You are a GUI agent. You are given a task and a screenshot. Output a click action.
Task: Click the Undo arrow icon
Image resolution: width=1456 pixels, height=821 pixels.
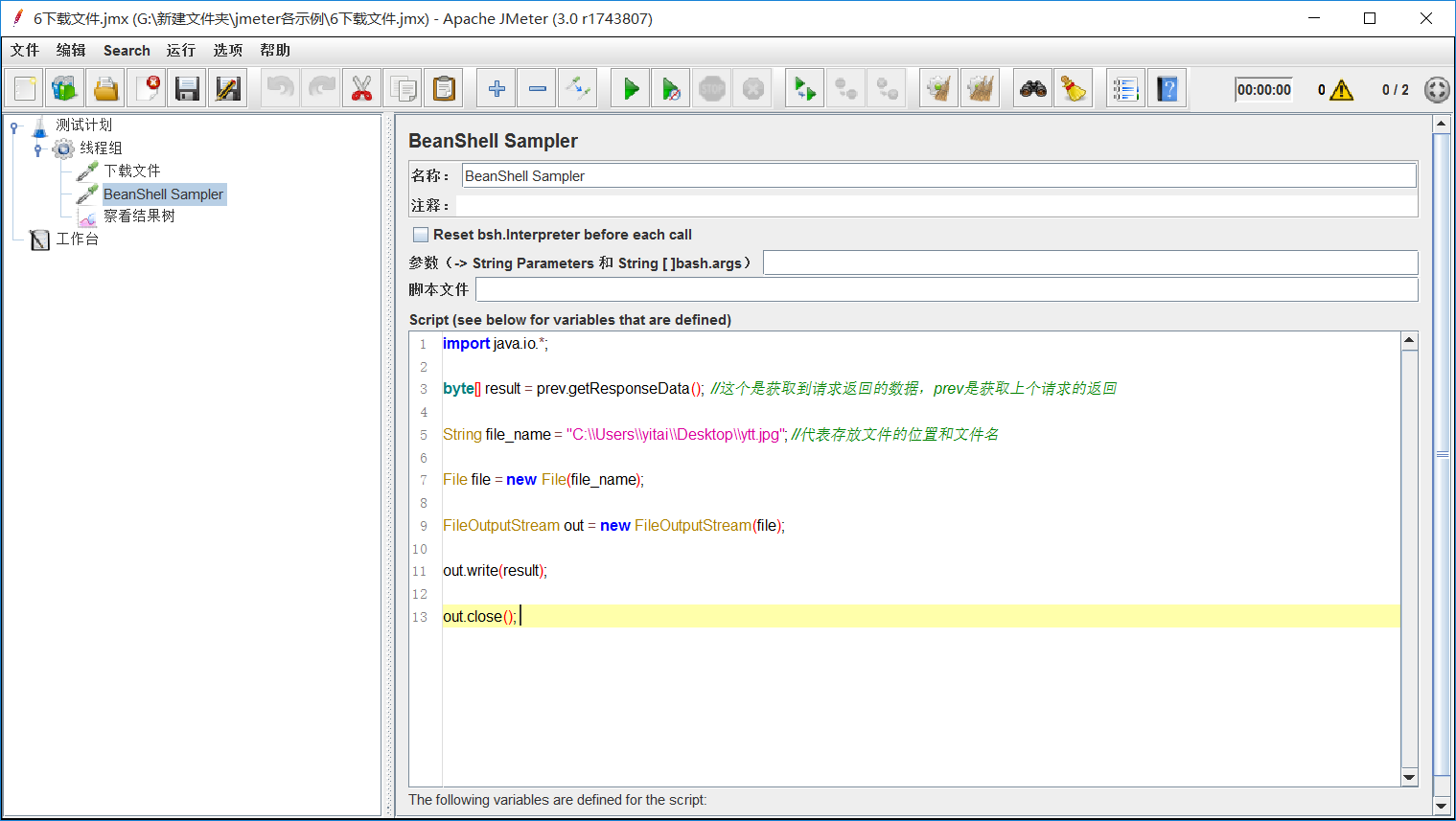280,89
